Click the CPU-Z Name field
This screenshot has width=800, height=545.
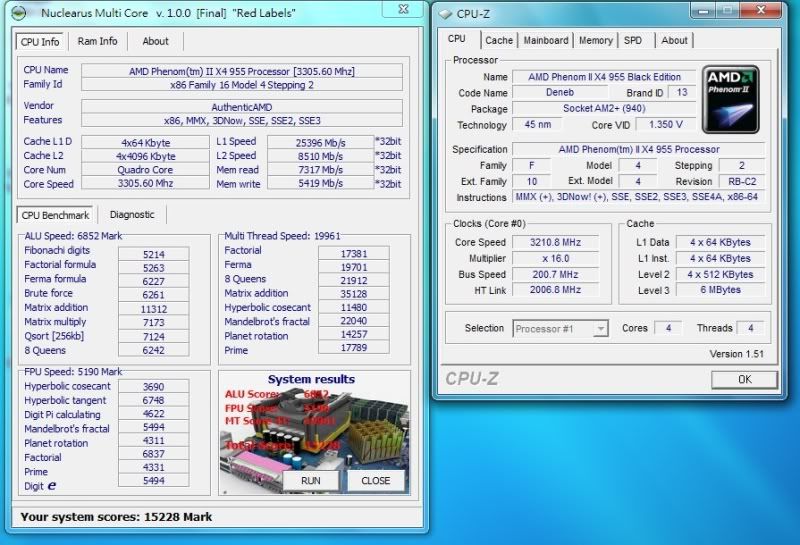(604, 77)
